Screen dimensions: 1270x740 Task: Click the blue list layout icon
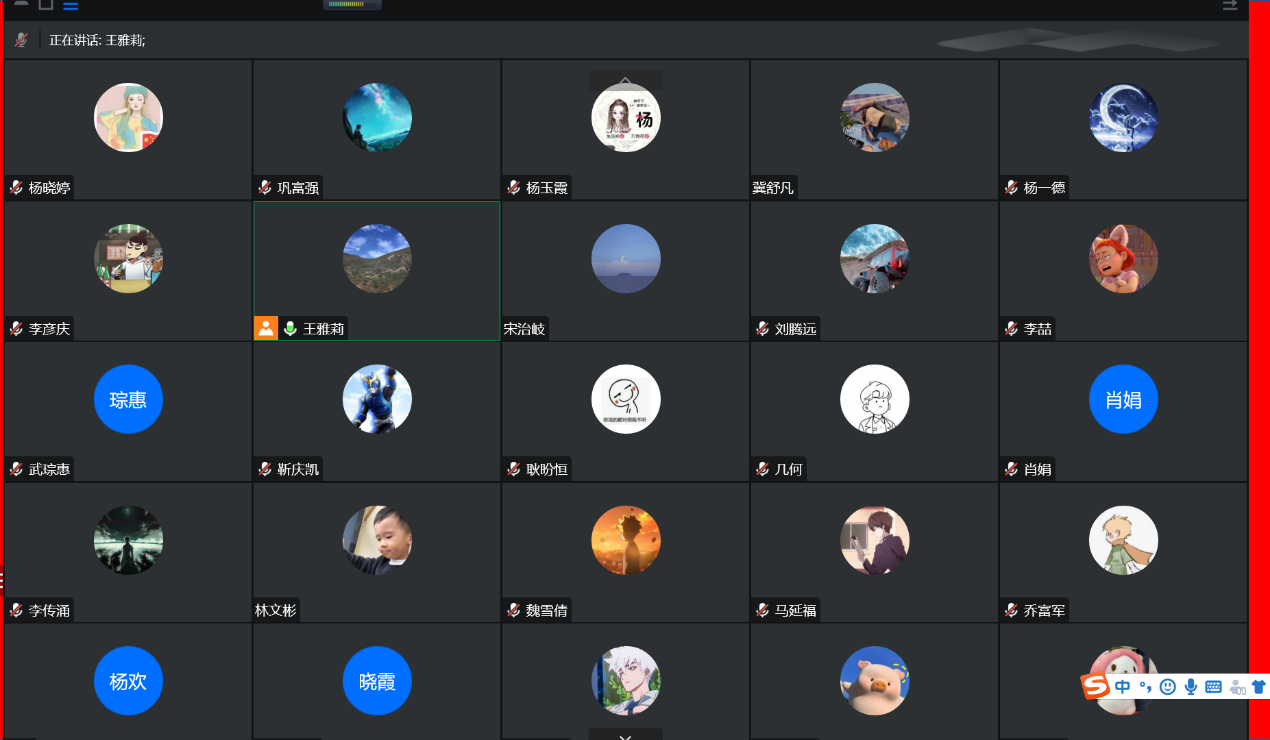click(x=70, y=6)
